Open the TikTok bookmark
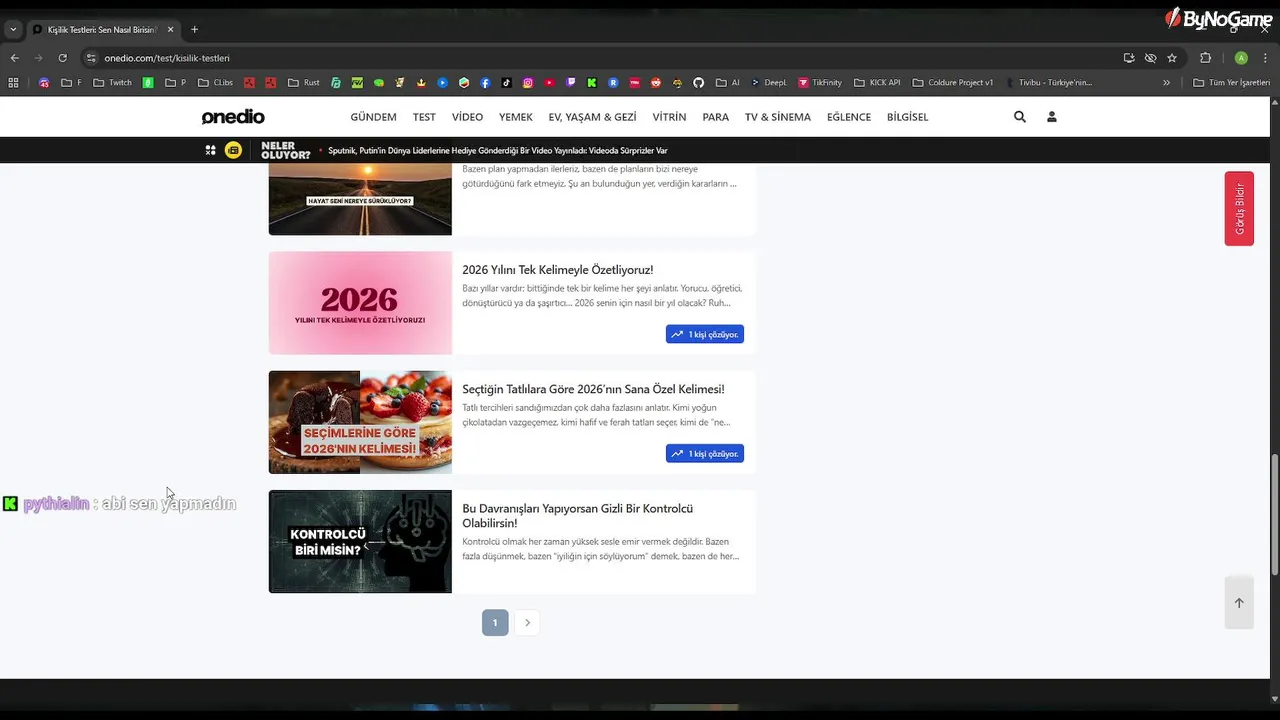The height and width of the screenshot is (720, 1280). [506, 83]
